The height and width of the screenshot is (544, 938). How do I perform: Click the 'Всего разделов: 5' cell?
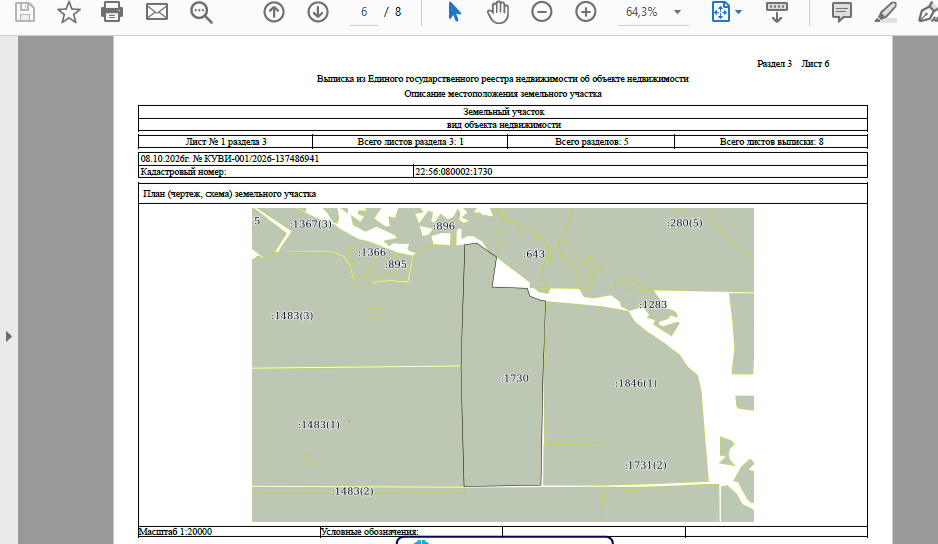pos(591,142)
